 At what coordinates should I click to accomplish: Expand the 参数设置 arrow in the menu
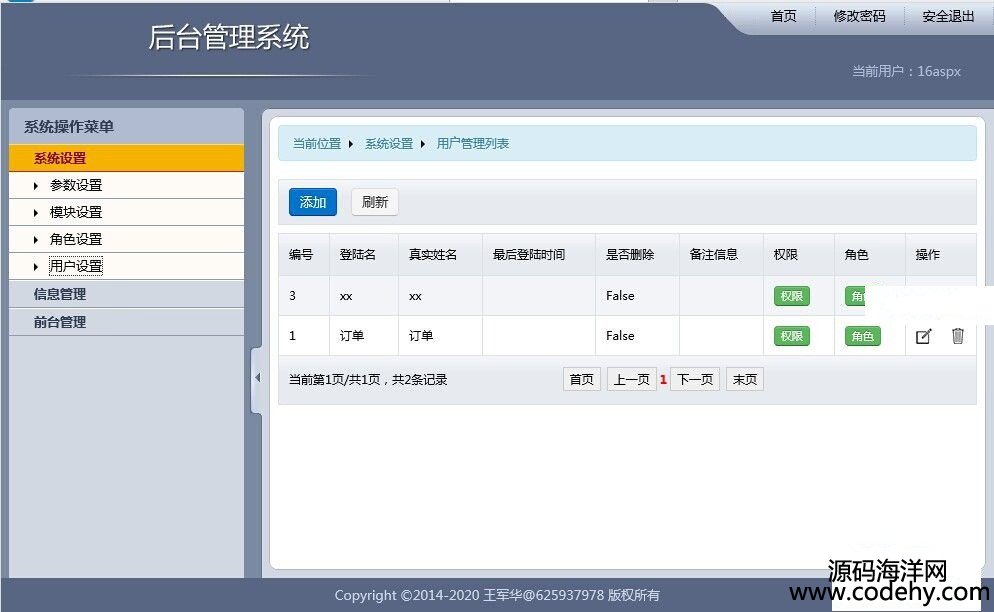(36, 186)
